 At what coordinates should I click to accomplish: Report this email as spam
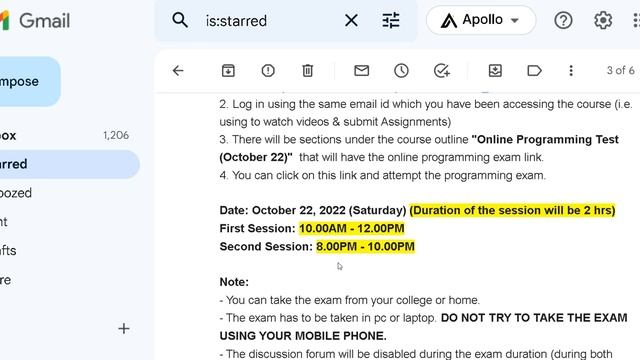click(x=268, y=71)
